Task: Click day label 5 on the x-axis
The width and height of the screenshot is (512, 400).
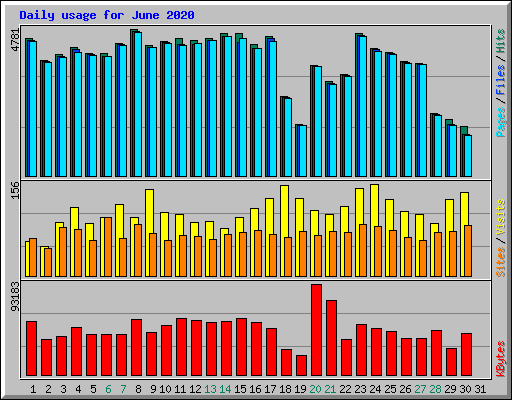Action: [93, 389]
